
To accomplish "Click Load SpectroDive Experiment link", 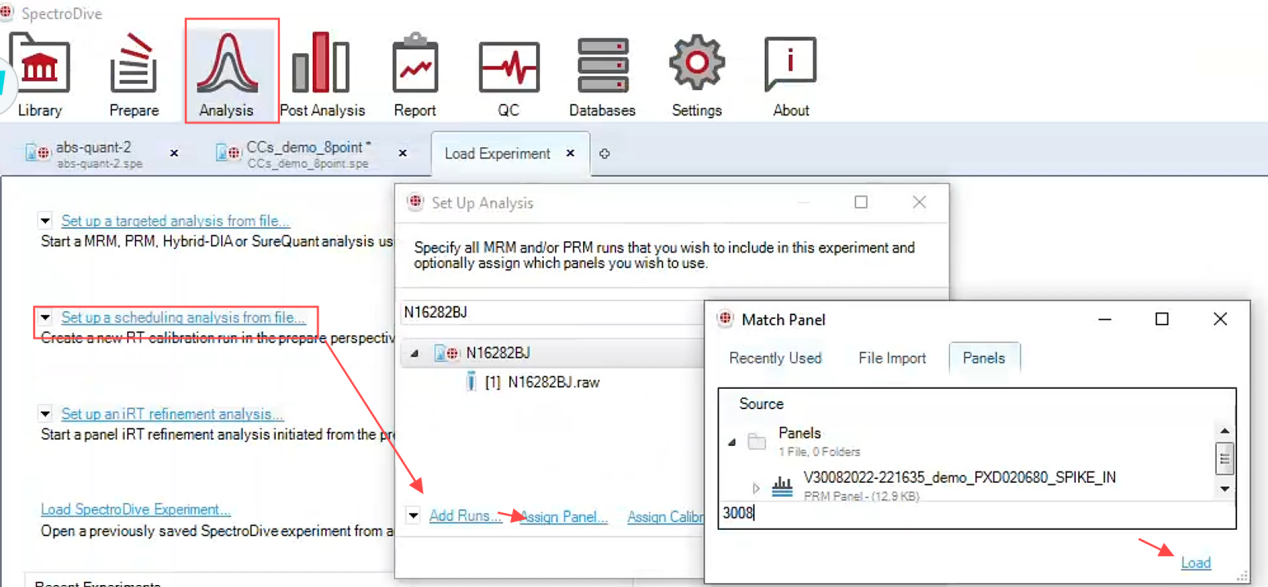I will click(136, 509).
